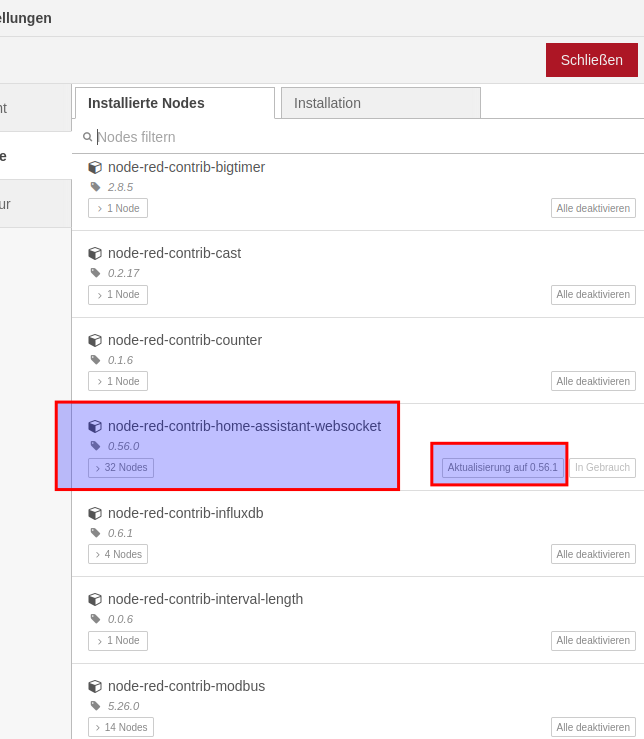Expand the 4 Nodes list for influxdb

pyautogui.click(x=118, y=554)
